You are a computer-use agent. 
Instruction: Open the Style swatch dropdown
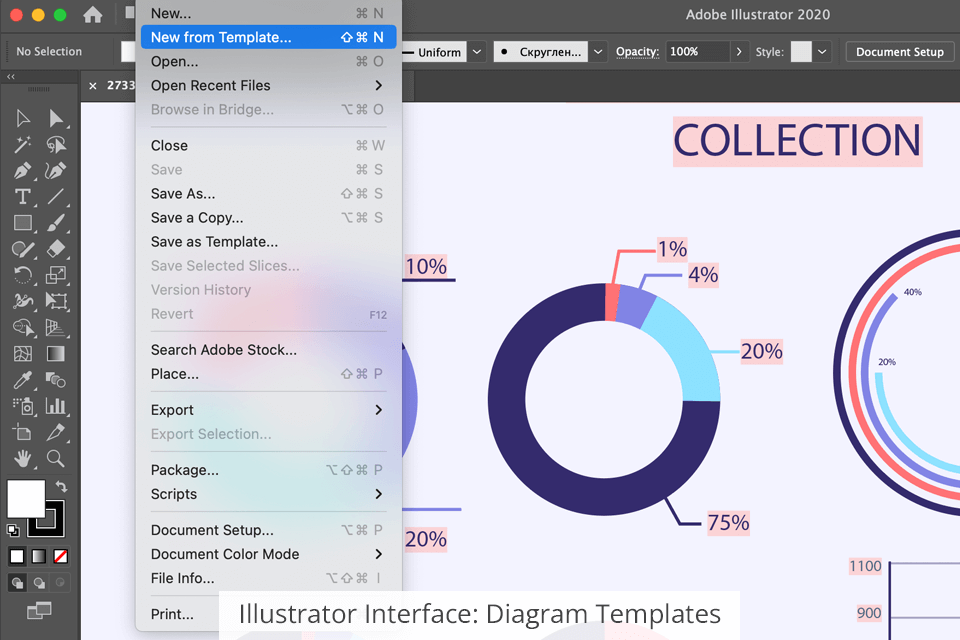(x=822, y=52)
